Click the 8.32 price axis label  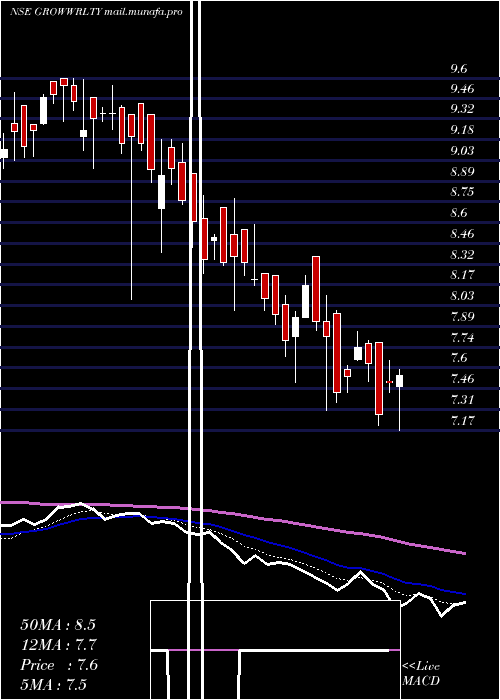point(462,255)
